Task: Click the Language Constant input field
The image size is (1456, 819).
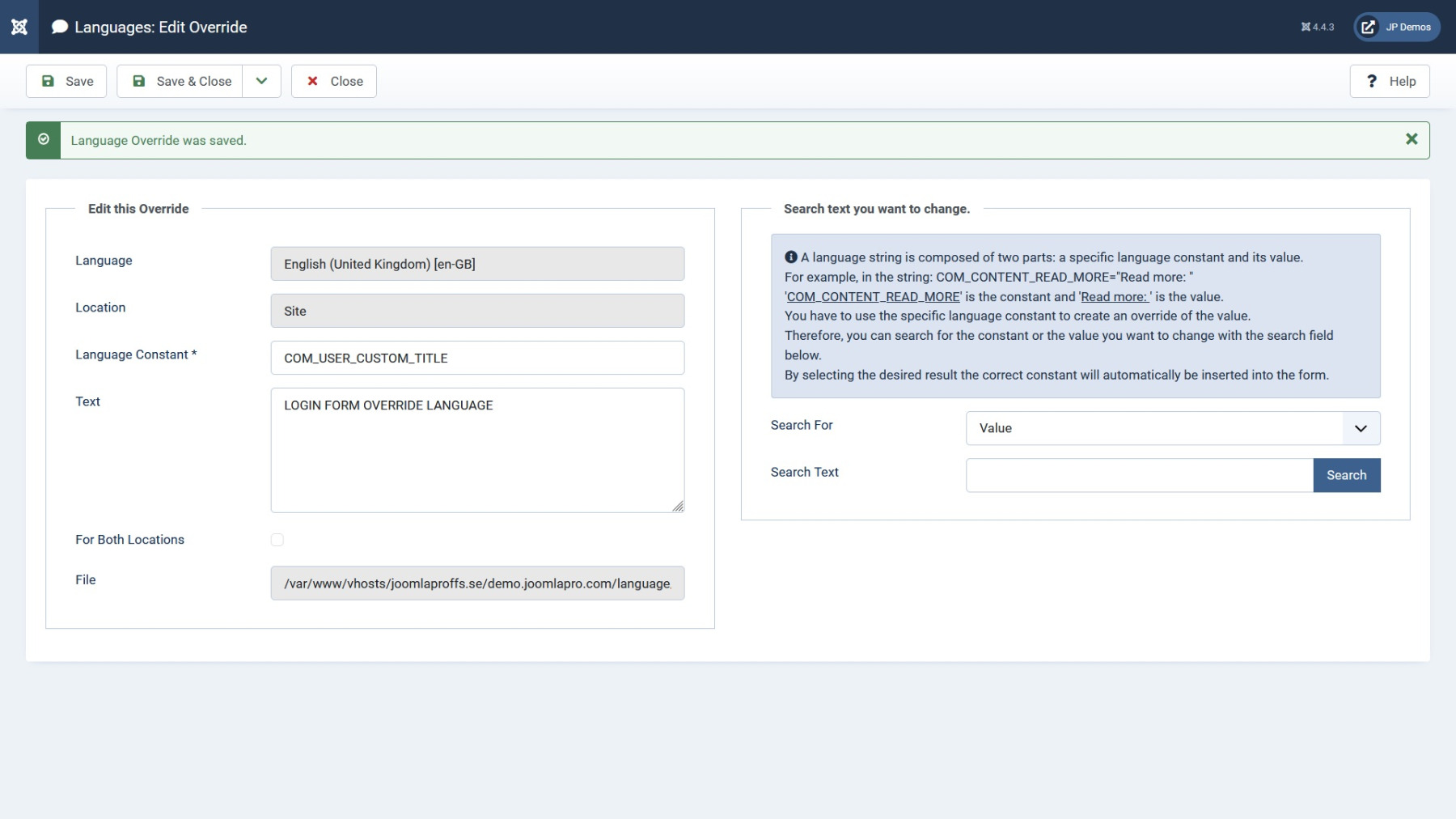Action: pyautogui.click(x=477, y=358)
